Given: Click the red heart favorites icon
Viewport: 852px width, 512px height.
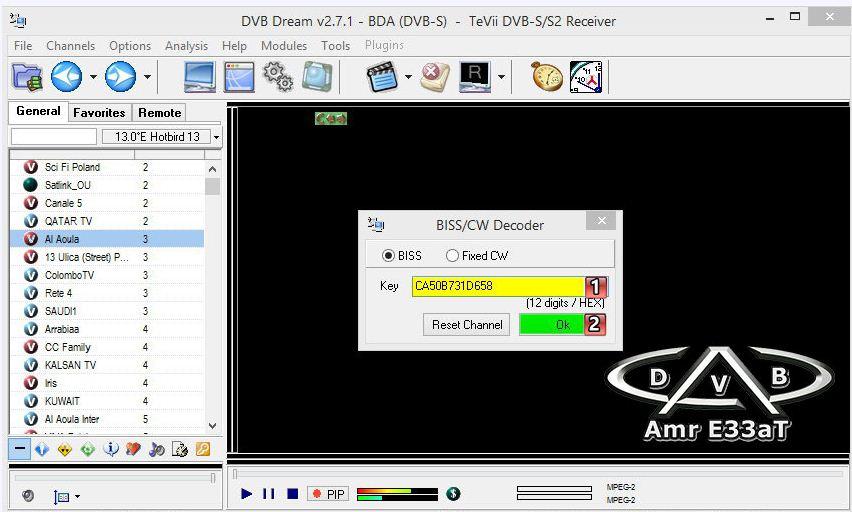Looking at the screenshot, I should (x=134, y=449).
